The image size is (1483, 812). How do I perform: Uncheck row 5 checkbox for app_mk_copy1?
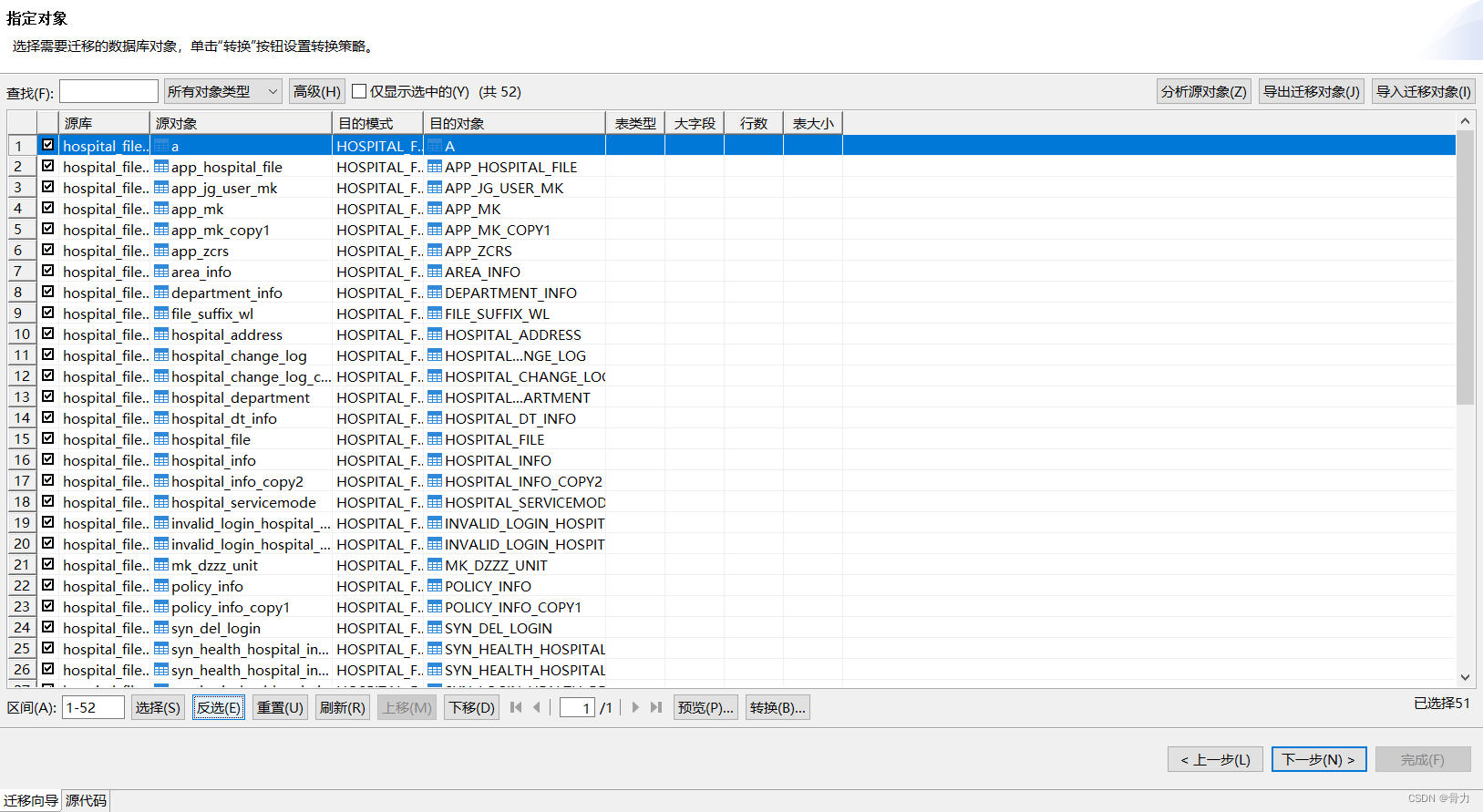pyautogui.click(x=47, y=229)
